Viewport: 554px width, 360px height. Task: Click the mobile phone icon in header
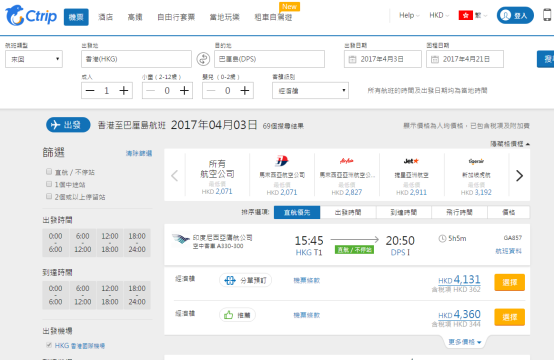[x=547, y=15]
